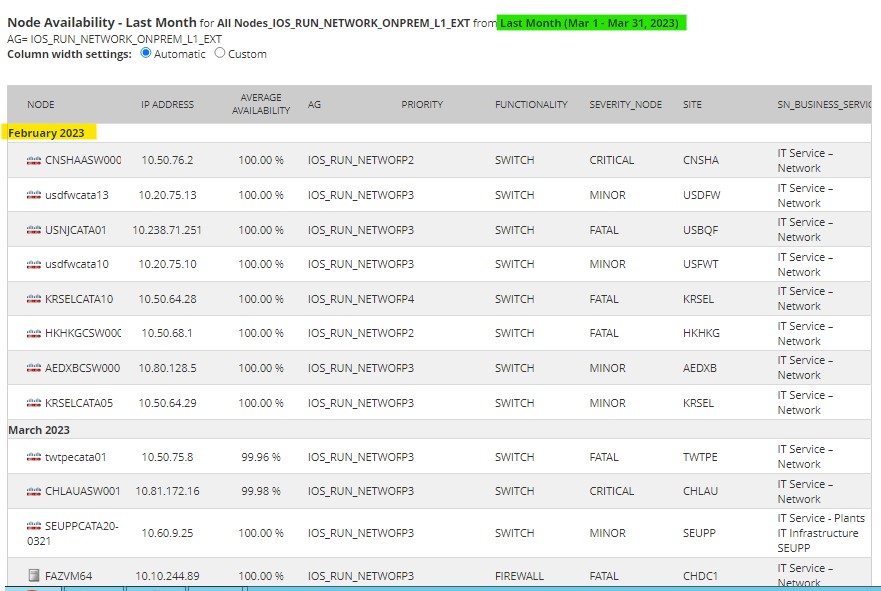Click the switch icon next to twtpecata01
Screen dimensions: 881x591
tap(34, 457)
